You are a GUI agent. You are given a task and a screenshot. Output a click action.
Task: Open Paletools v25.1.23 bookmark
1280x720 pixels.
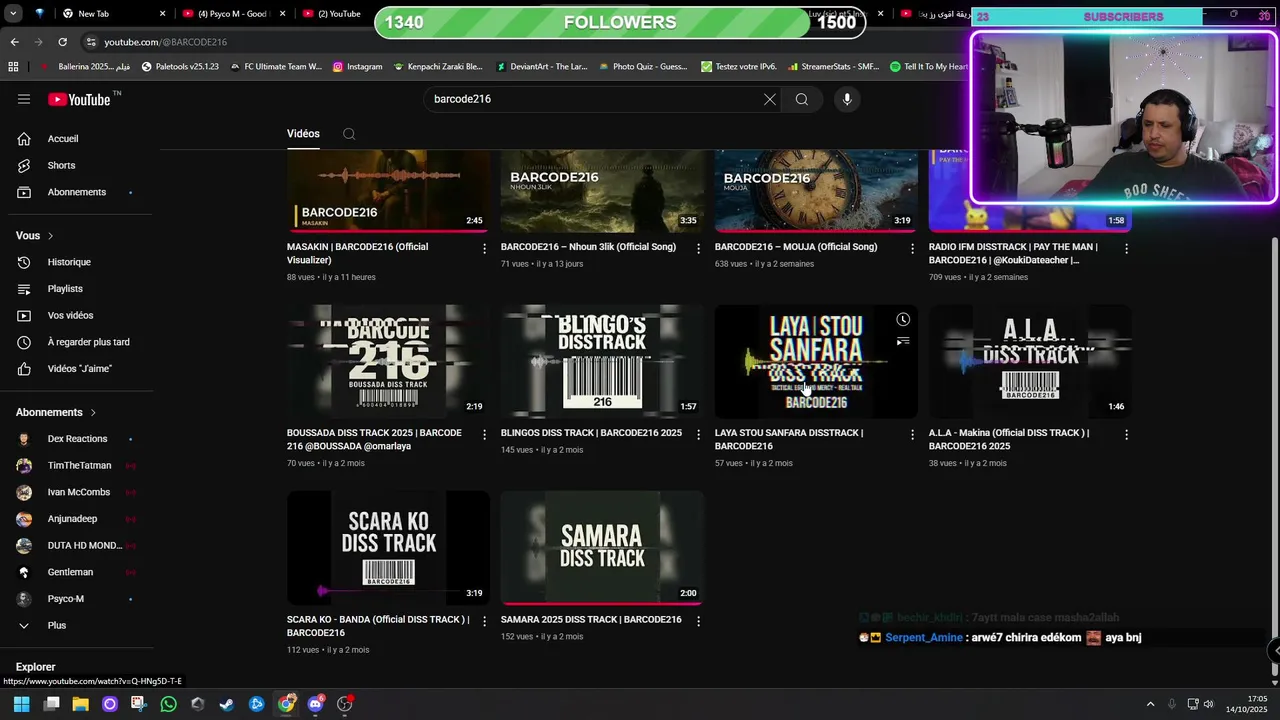point(180,67)
